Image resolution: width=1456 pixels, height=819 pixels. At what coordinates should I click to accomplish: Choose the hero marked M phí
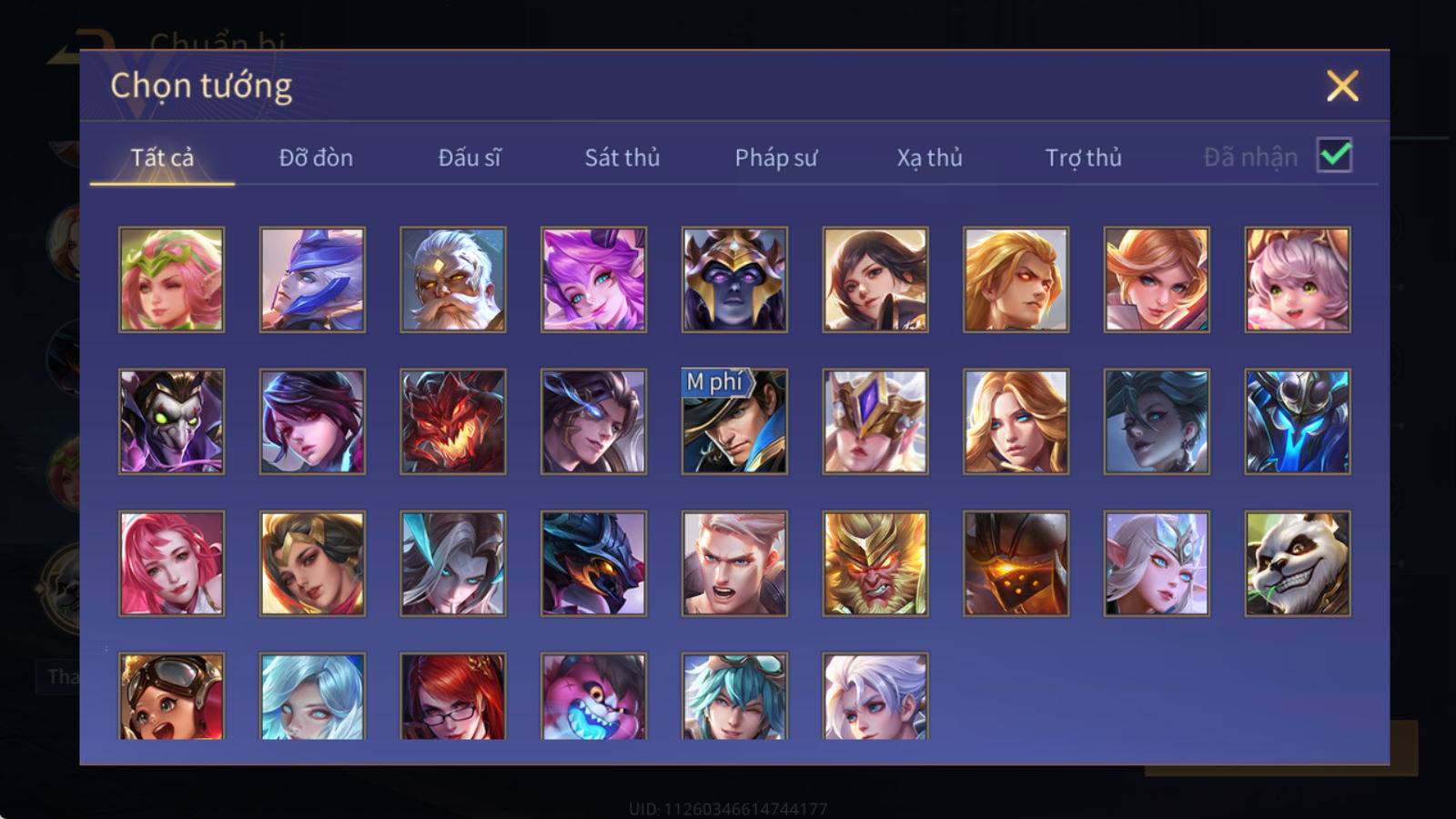click(734, 421)
